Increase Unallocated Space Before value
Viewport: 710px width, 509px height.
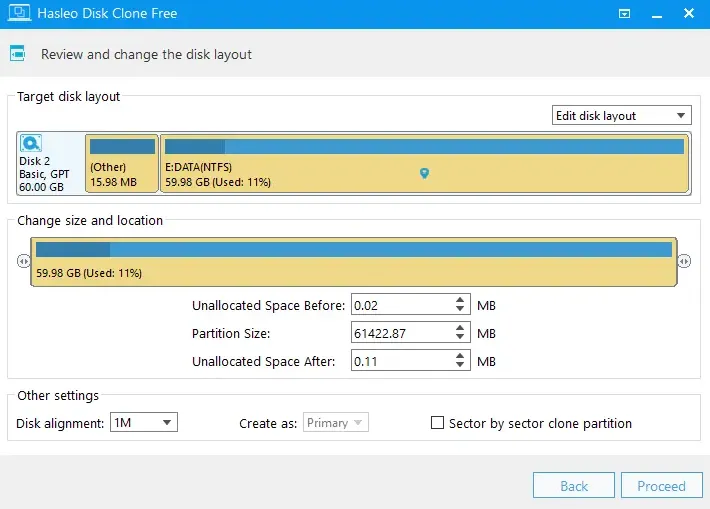pos(460,300)
